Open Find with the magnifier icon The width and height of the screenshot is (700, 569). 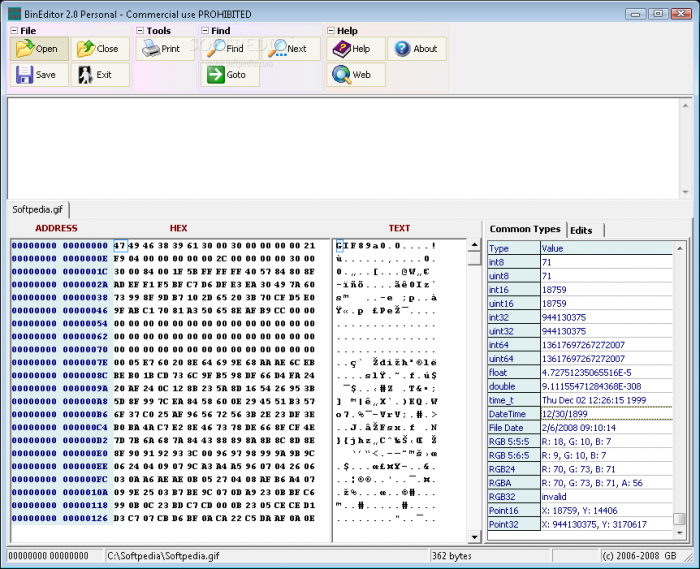[x=215, y=49]
